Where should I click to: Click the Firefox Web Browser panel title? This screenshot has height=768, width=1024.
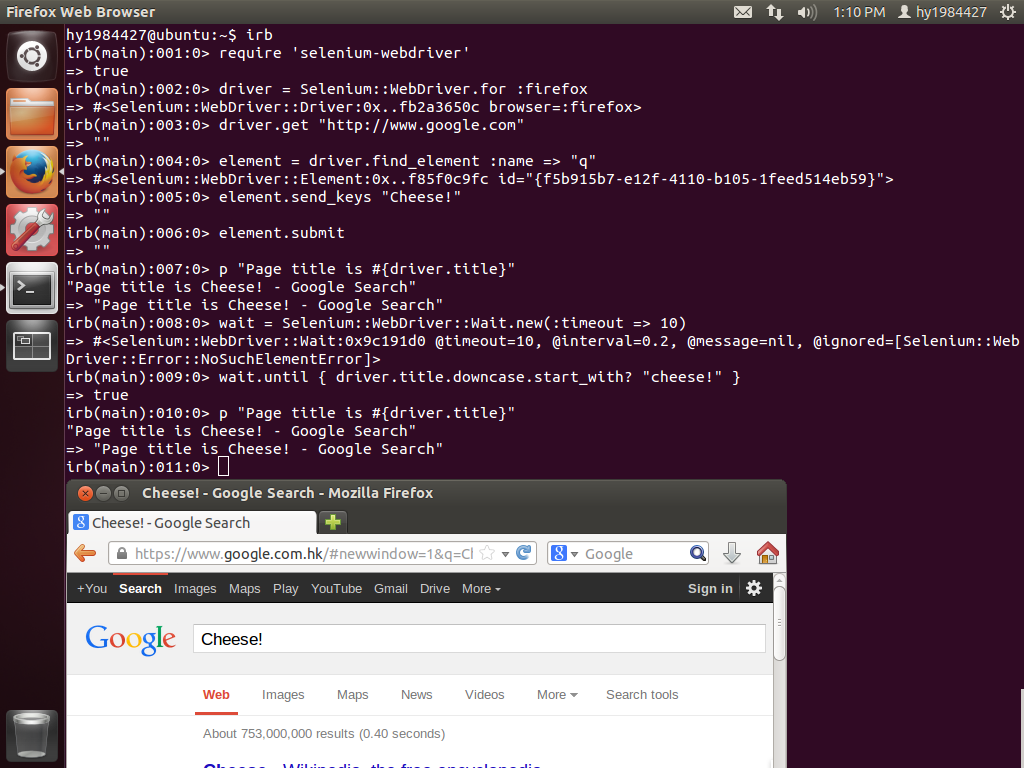[x=81, y=12]
